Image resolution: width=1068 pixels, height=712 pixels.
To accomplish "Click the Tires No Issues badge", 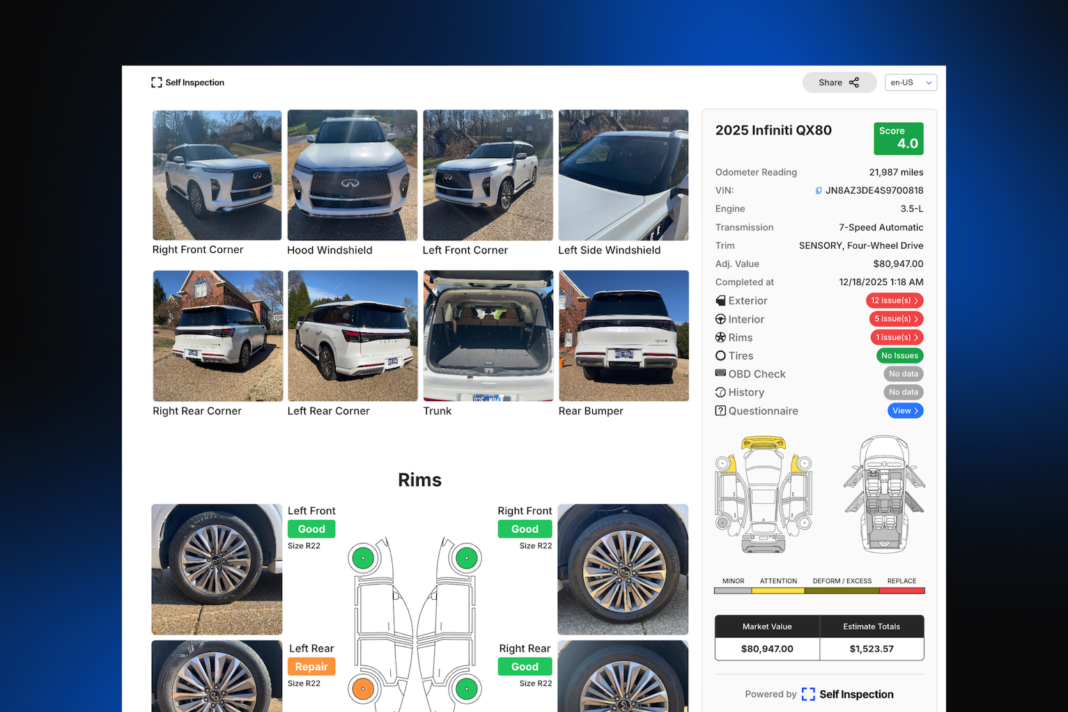I will pyautogui.click(x=900, y=356).
